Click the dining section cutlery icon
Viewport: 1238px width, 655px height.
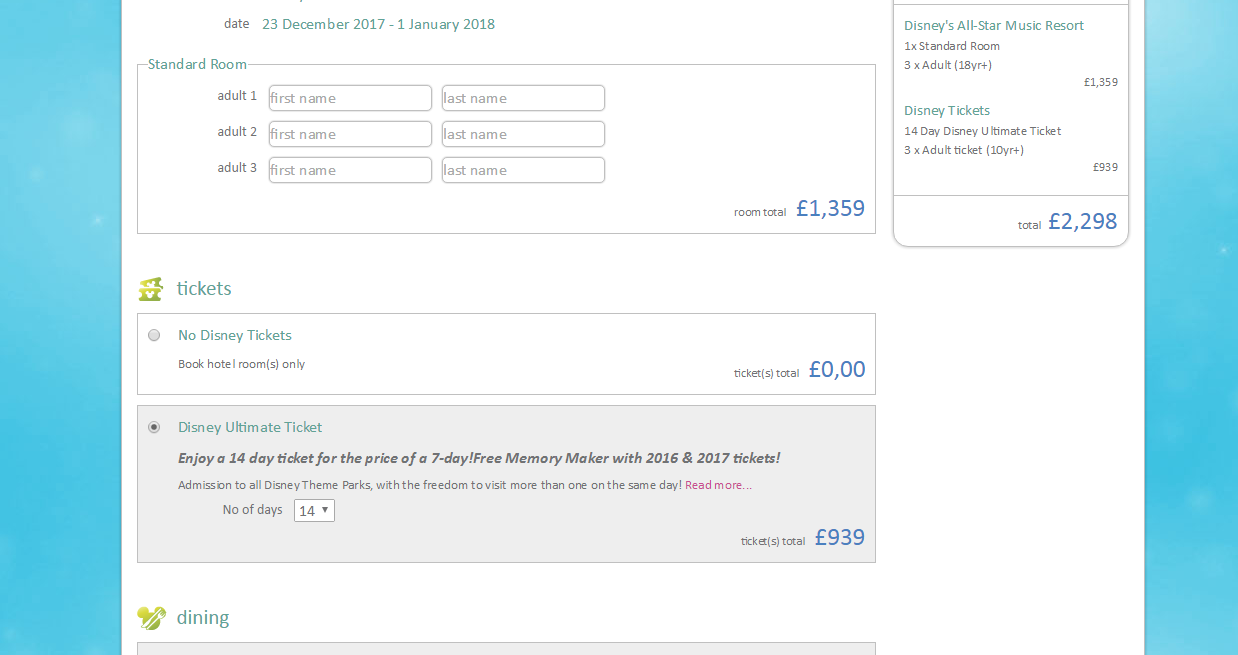[x=151, y=618]
